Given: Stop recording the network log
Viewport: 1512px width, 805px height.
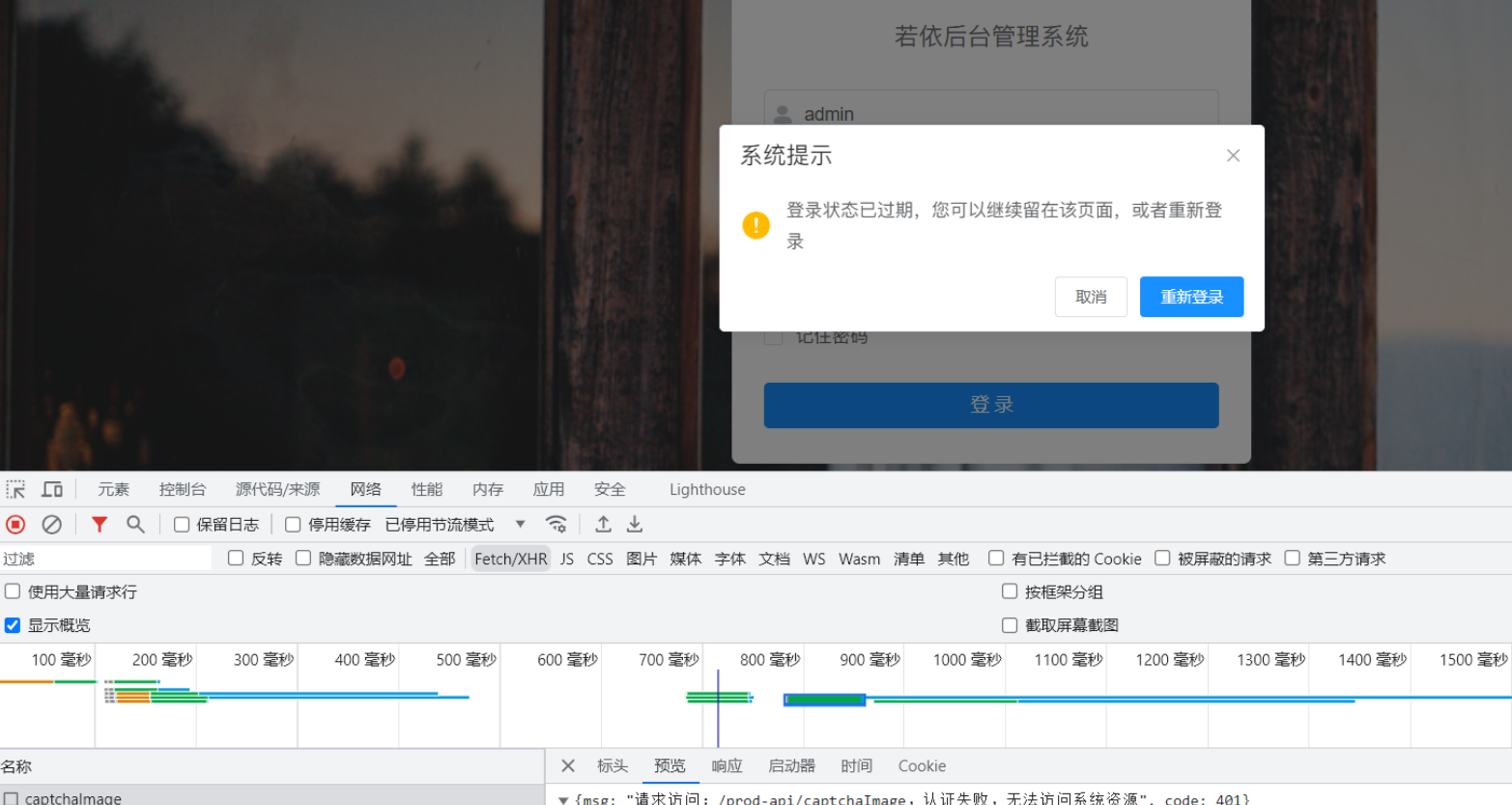Looking at the screenshot, I should (x=14, y=524).
